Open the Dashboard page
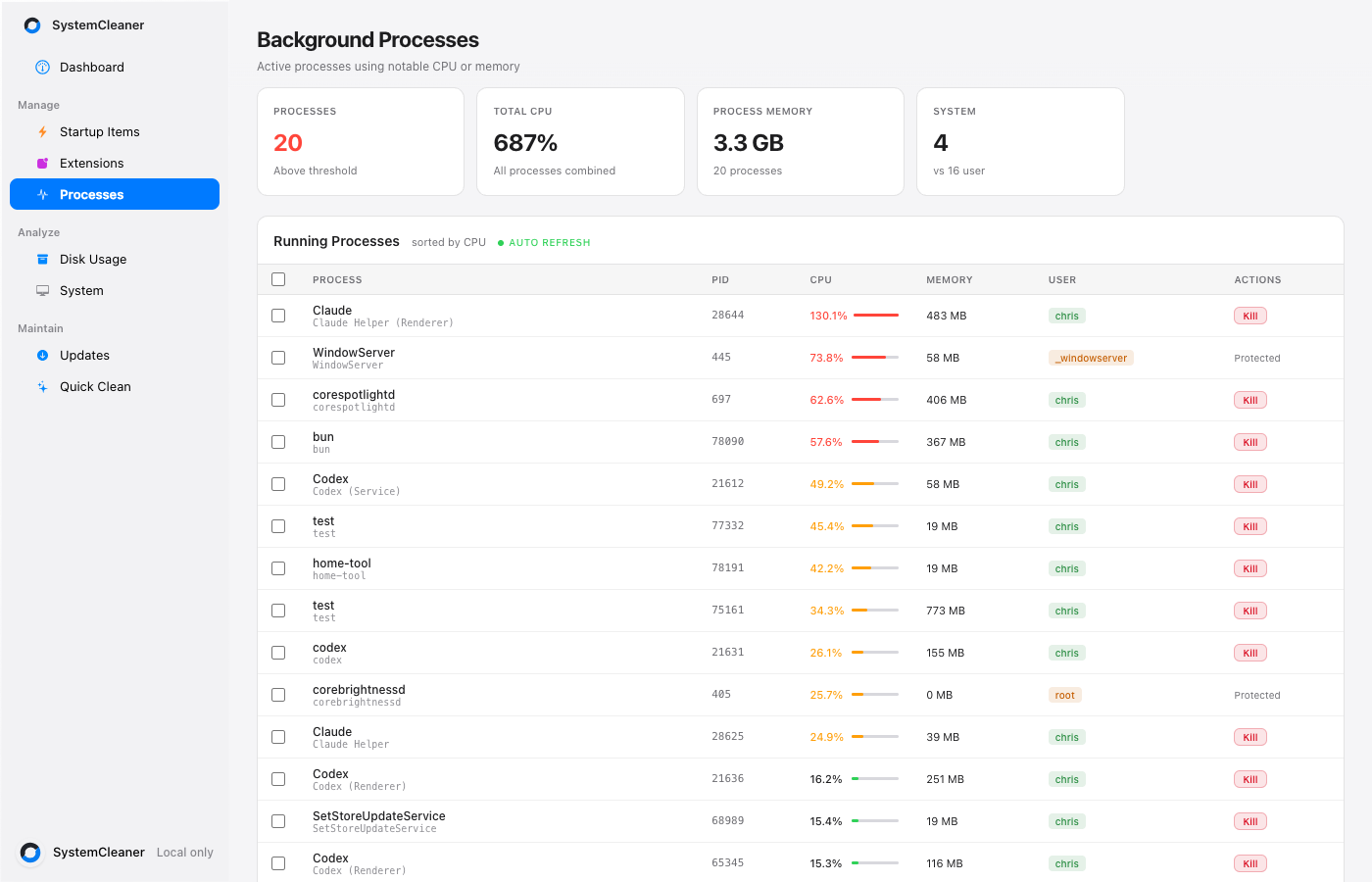 [x=115, y=68]
